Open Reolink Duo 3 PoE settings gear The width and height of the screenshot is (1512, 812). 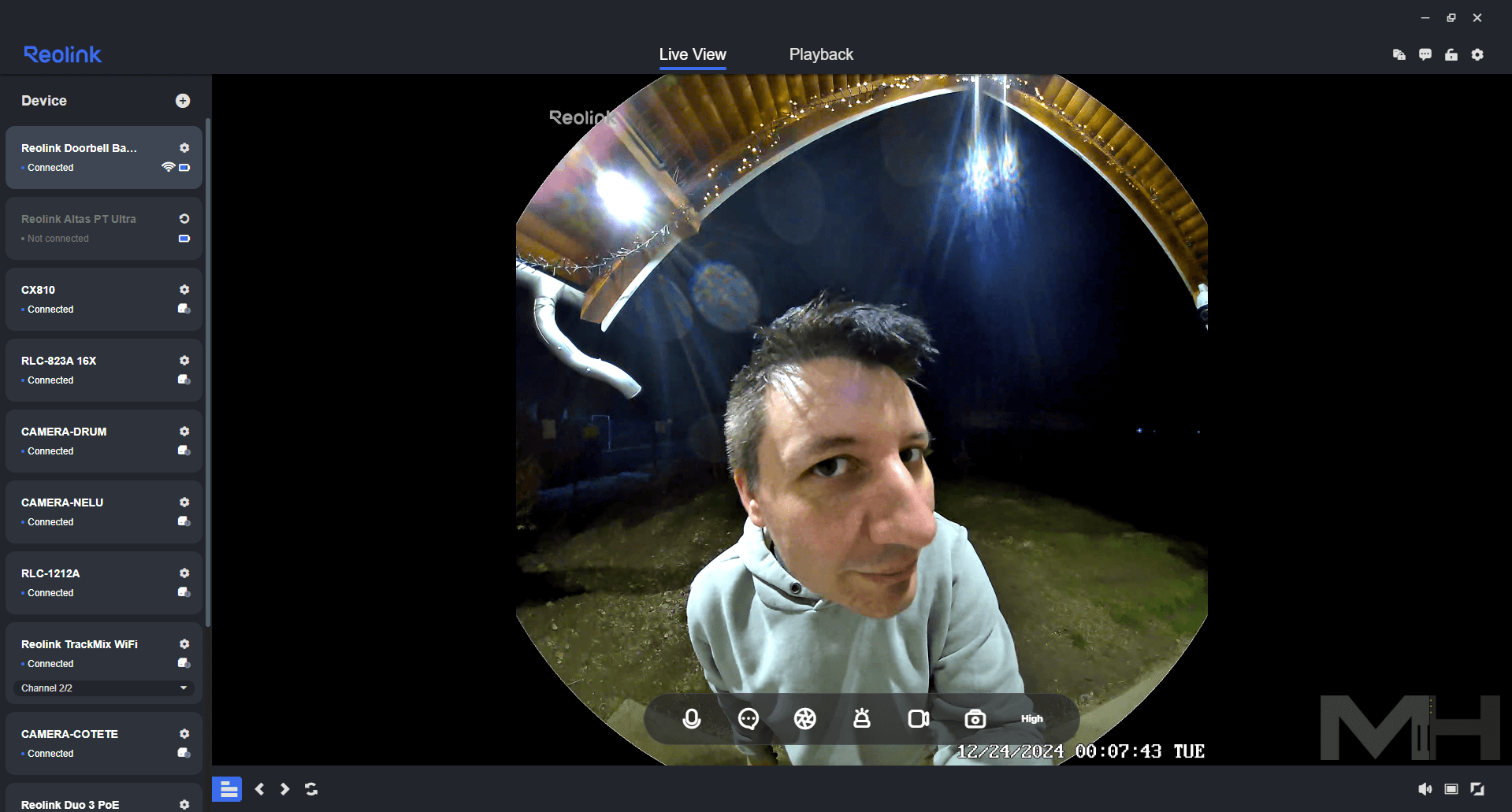184,805
